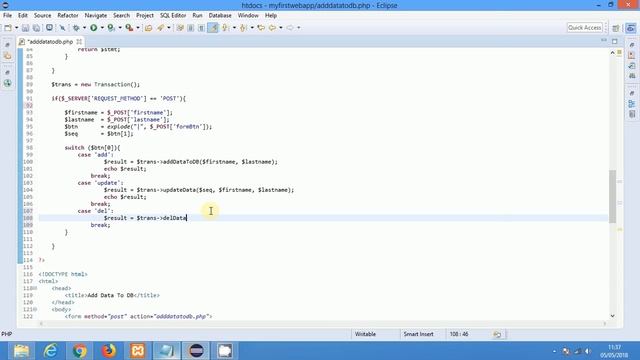Open the Source menu

pyautogui.click(x=42, y=16)
